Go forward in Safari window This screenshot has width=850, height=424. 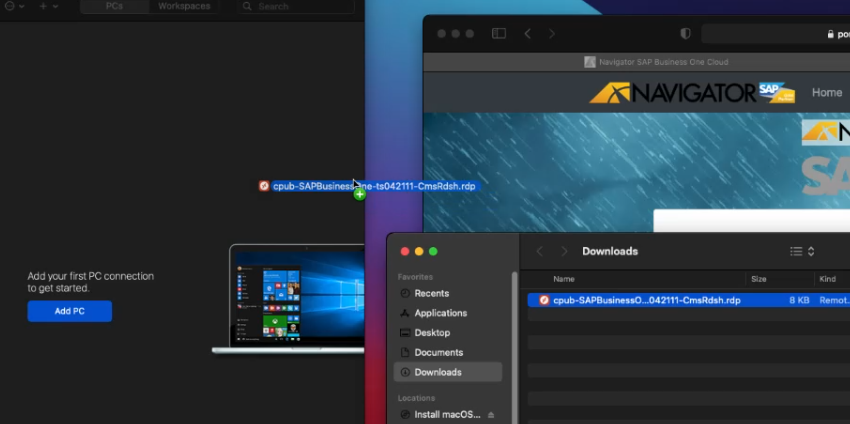tap(552, 34)
